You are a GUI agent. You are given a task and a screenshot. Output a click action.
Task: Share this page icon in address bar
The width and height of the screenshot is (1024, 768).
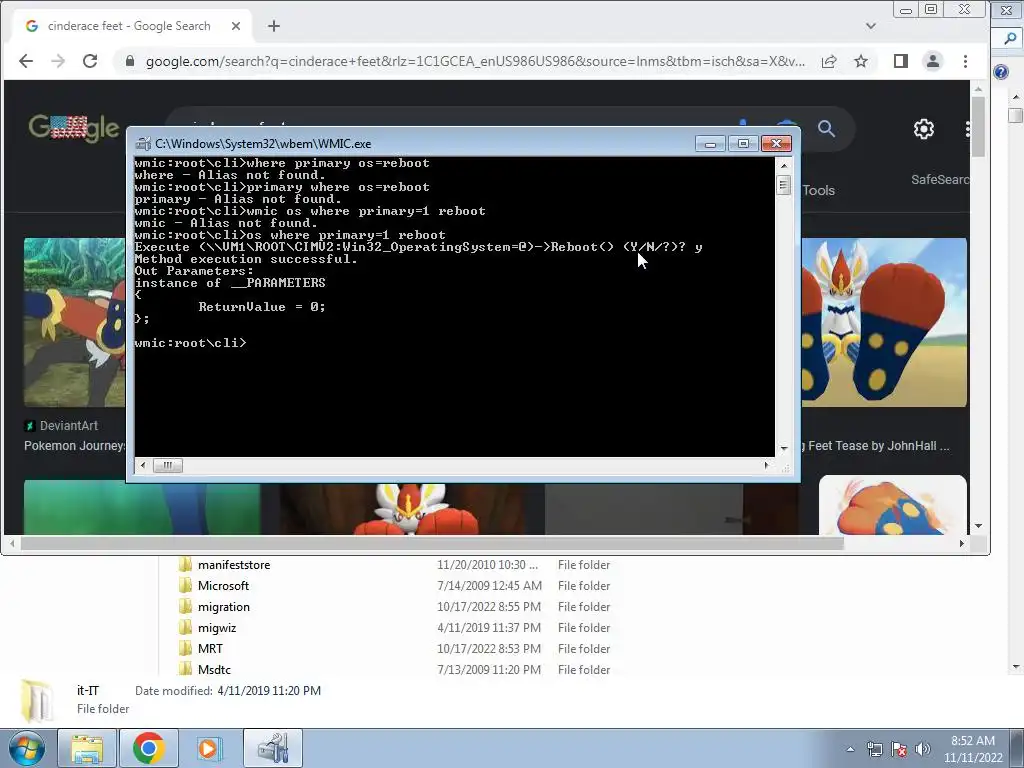[829, 61]
